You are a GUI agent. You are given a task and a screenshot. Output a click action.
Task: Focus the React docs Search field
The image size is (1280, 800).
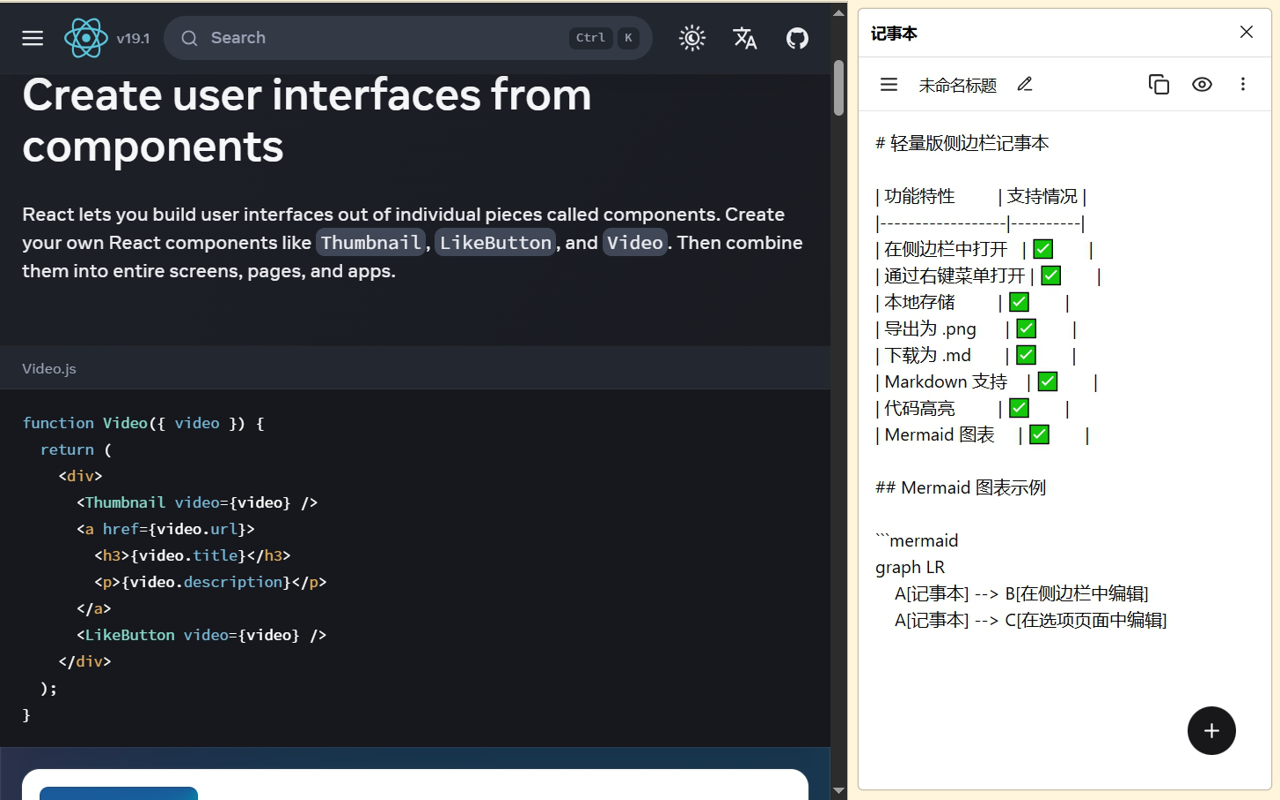tap(408, 38)
